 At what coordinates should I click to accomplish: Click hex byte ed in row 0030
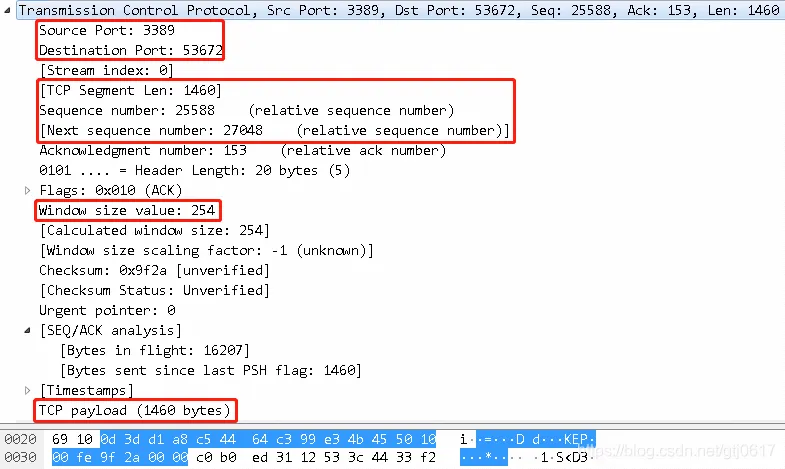coord(260,457)
